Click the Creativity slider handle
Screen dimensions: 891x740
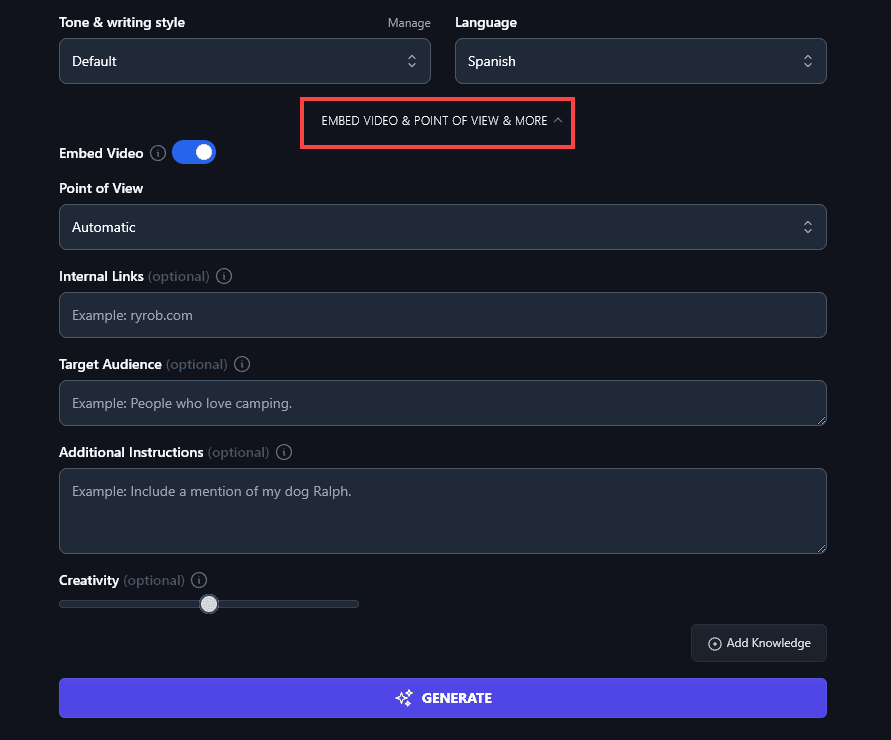tap(209, 604)
